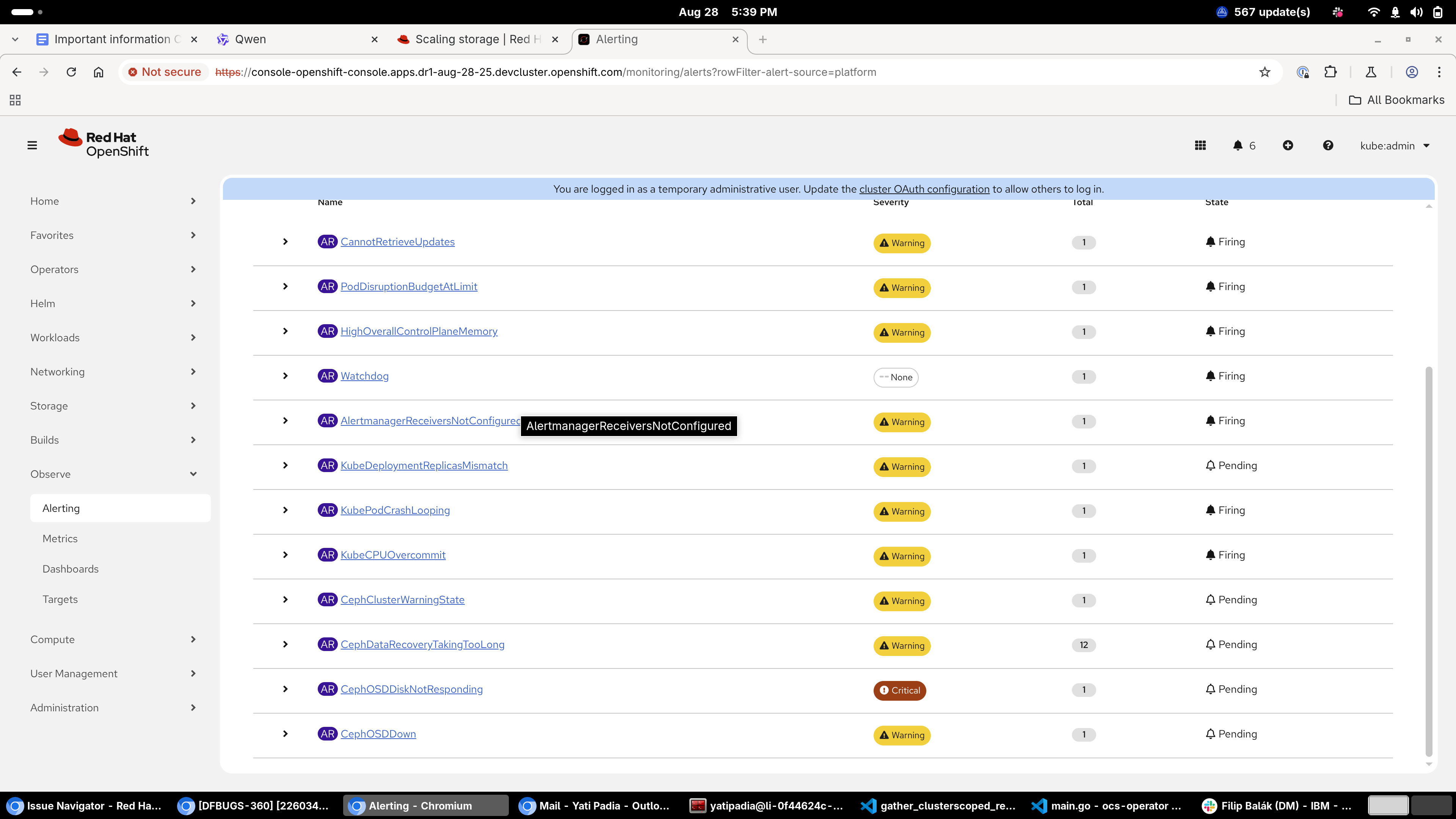Screen dimensions: 1456x819
Task: Bookmark this page with star icon
Action: [x=1265, y=72]
